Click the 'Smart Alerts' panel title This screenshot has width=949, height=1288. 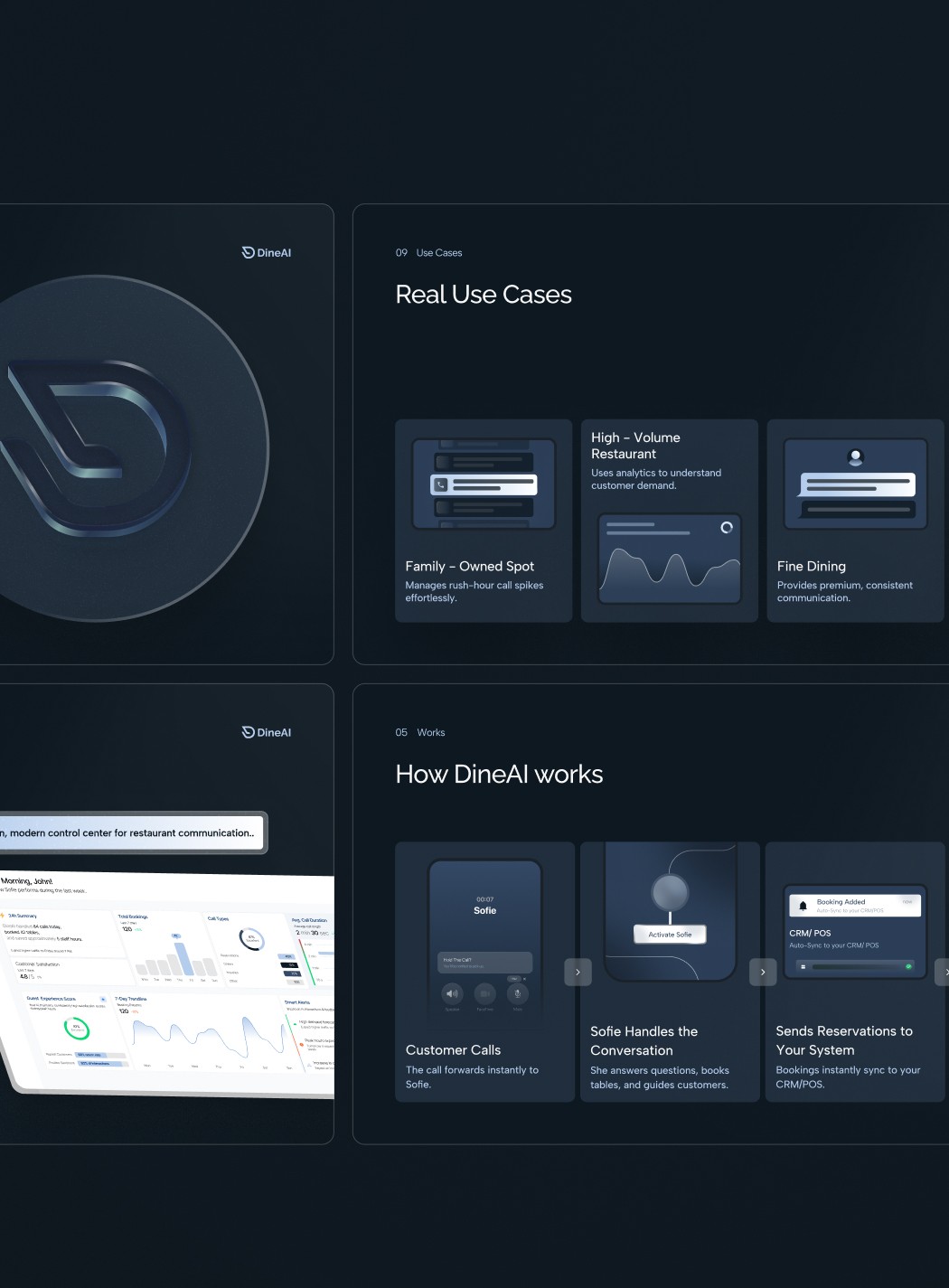coord(297,1002)
